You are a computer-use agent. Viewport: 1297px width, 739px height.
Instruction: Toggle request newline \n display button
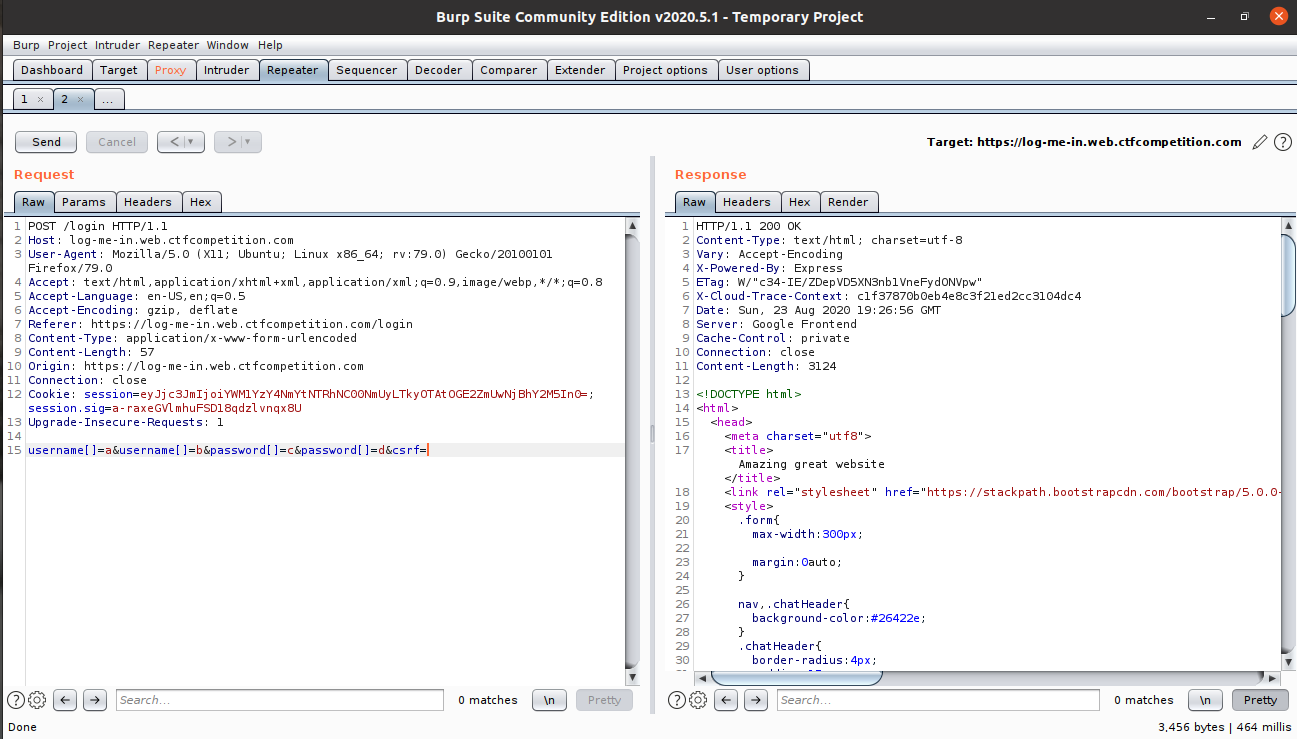pyautogui.click(x=550, y=700)
